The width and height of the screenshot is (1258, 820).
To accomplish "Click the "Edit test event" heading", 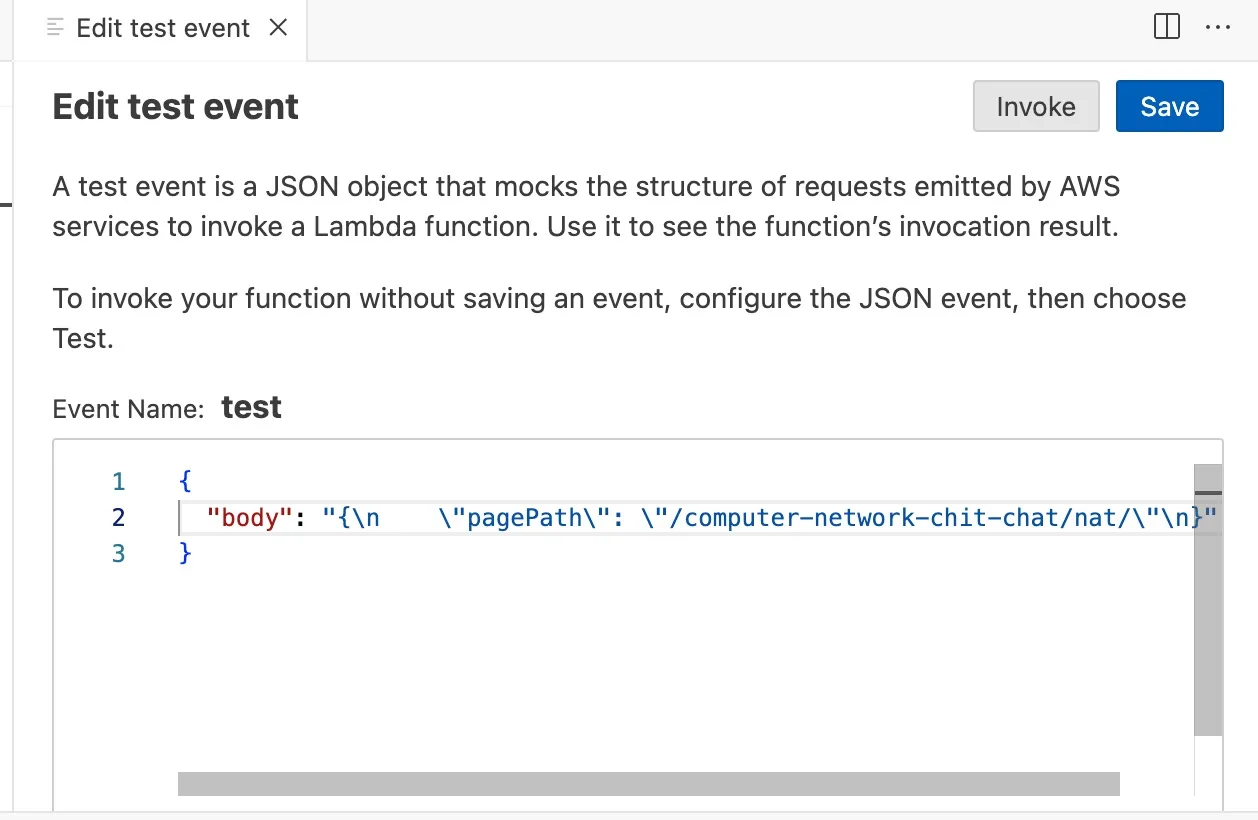I will tap(176, 107).
